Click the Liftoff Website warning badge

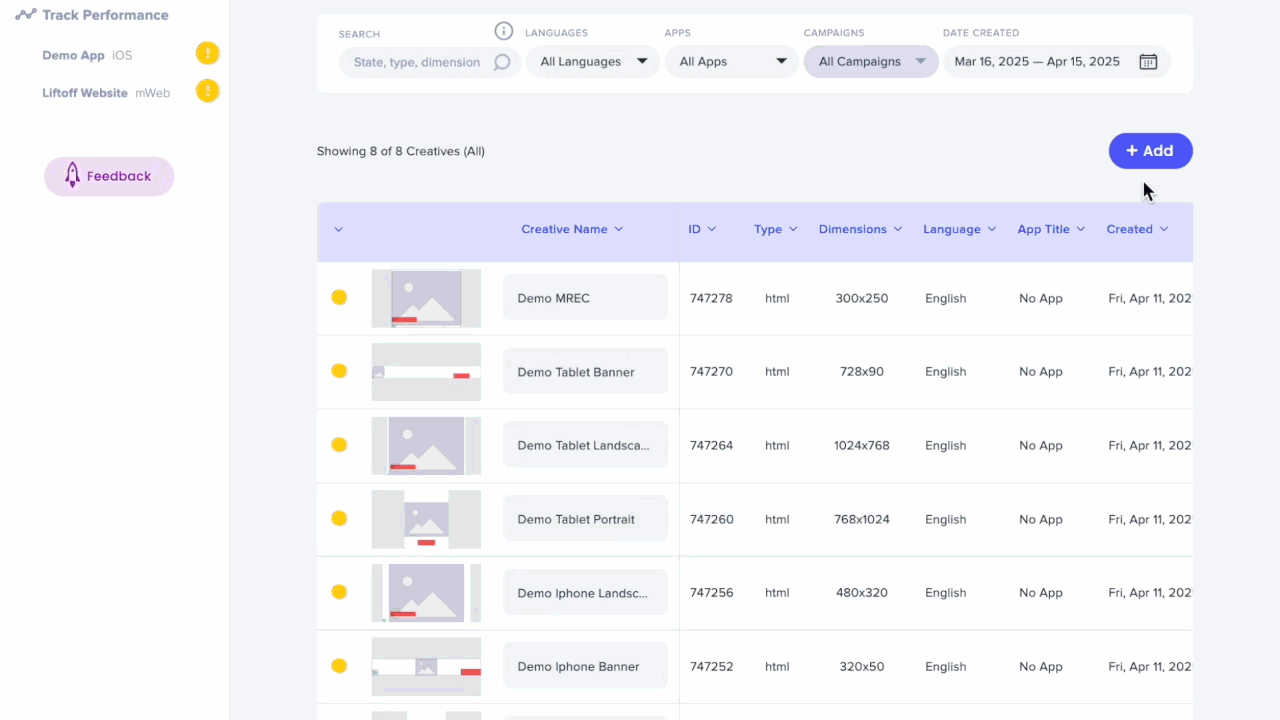[x=207, y=92]
